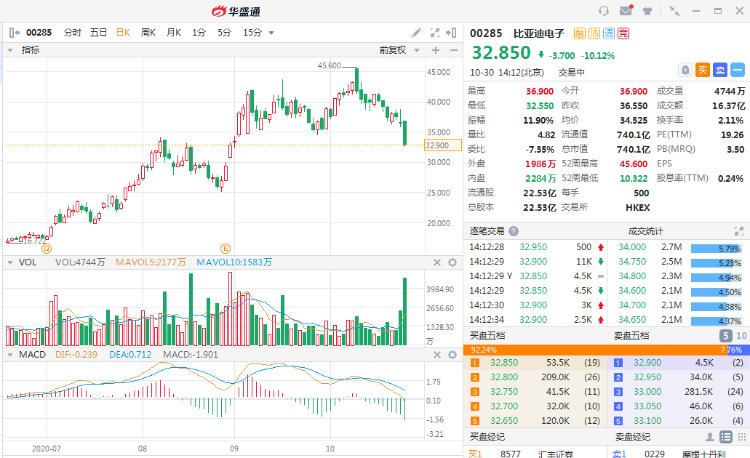Click the E earnings marker on chart
This screenshot has height=458, width=750.
(x=225, y=249)
